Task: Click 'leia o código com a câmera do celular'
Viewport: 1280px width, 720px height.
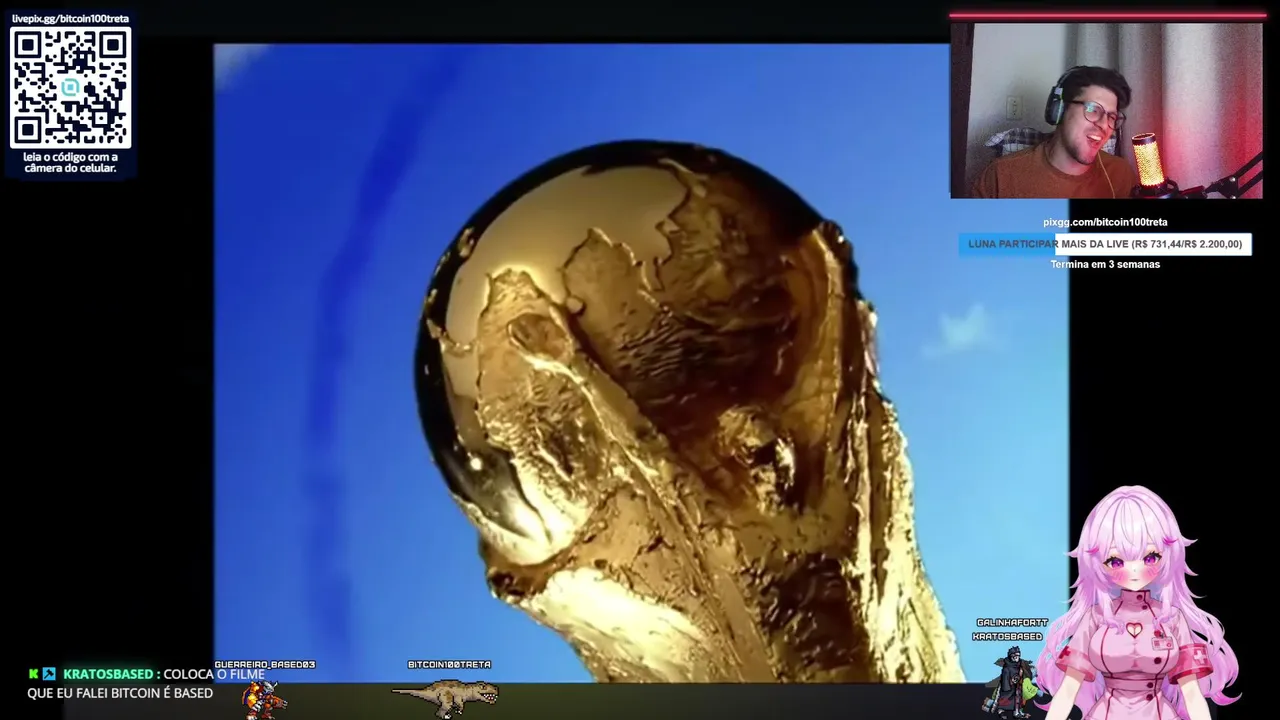Action: tap(70, 162)
